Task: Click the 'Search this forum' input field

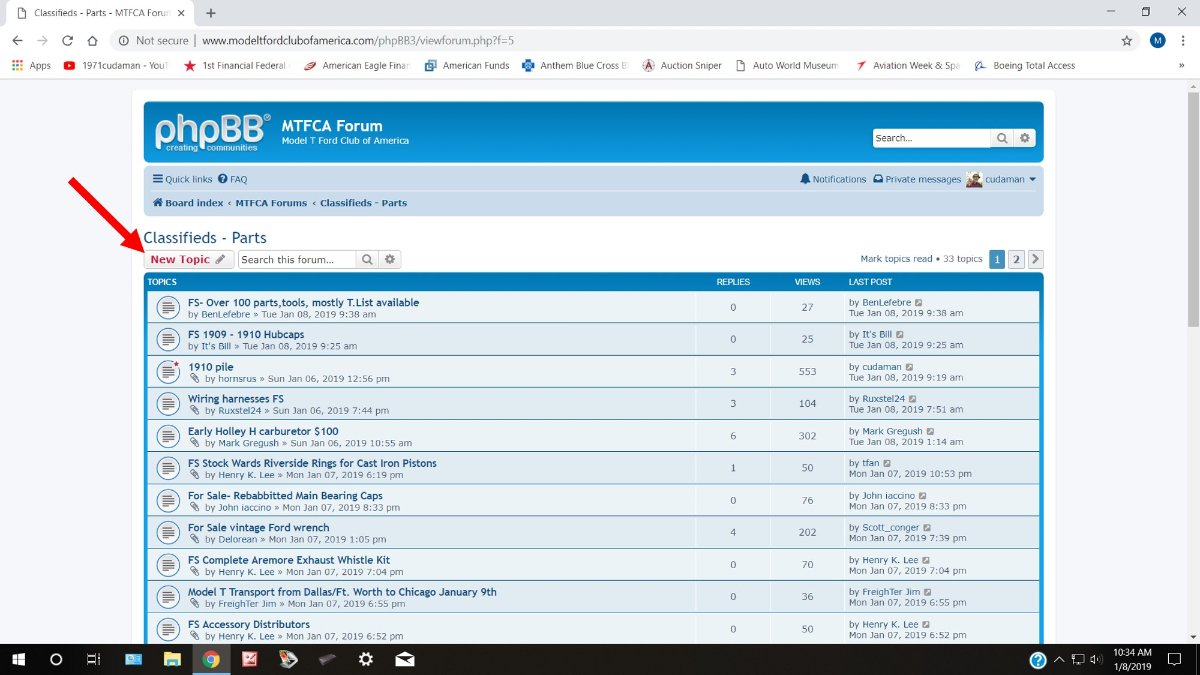Action: (297, 260)
